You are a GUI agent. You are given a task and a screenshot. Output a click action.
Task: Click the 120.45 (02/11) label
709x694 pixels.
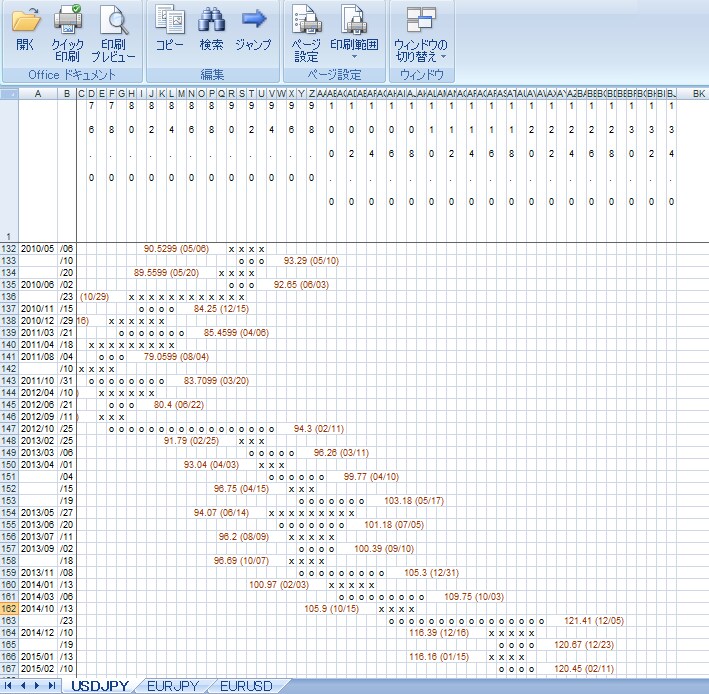pos(584,669)
